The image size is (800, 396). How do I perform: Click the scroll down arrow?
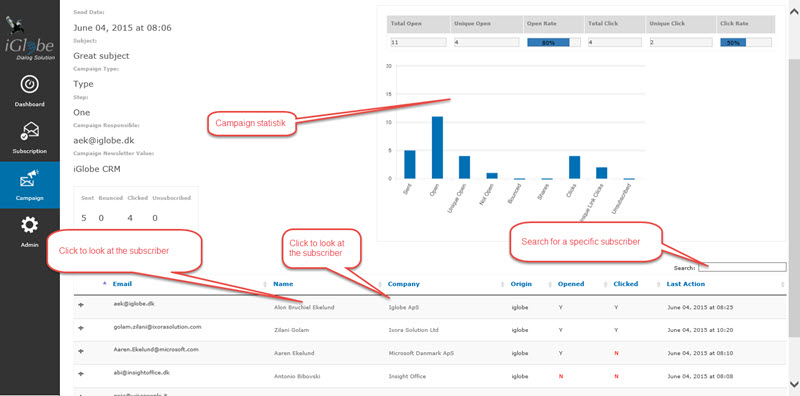[x=794, y=384]
